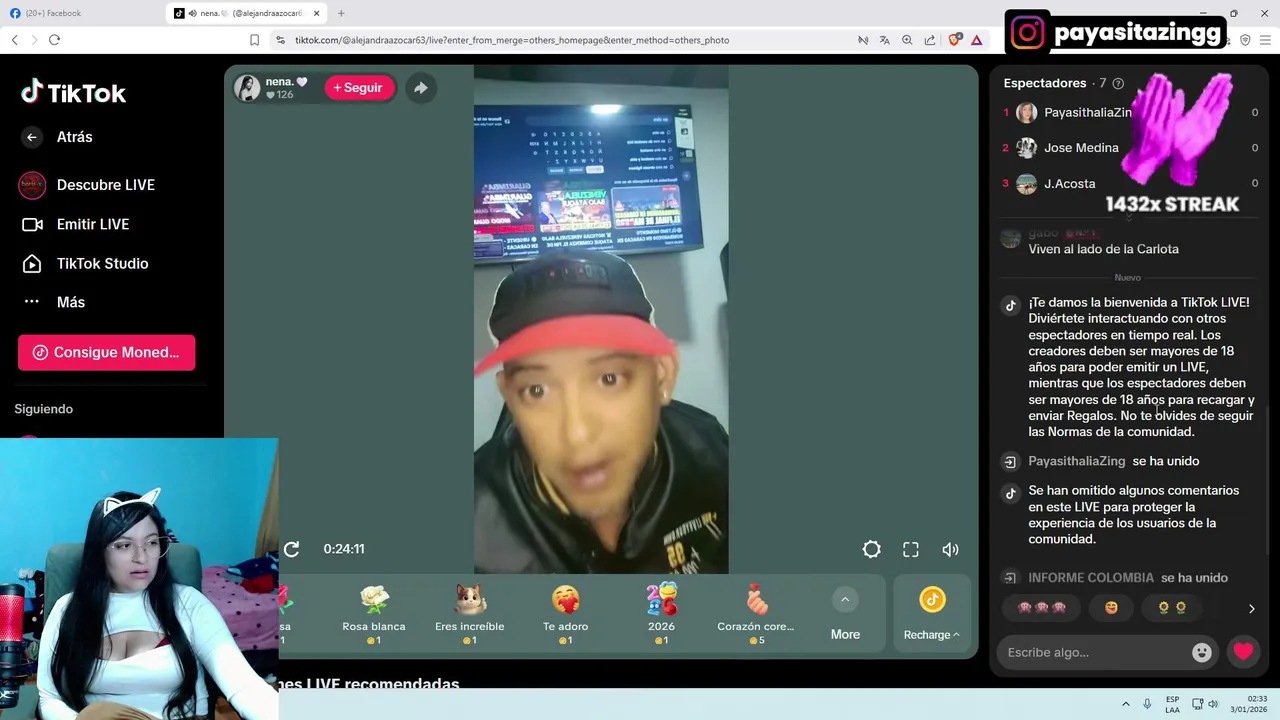Image resolution: width=1280 pixels, height=720 pixels.
Task: Open the volume icon in system tray
Action: (x=1213, y=704)
